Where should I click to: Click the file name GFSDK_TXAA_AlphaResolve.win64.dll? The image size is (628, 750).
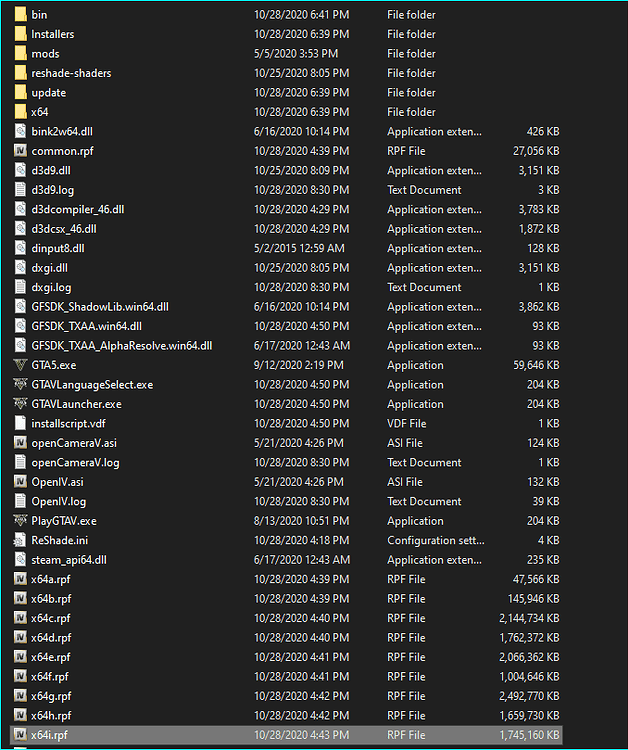click(x=122, y=346)
